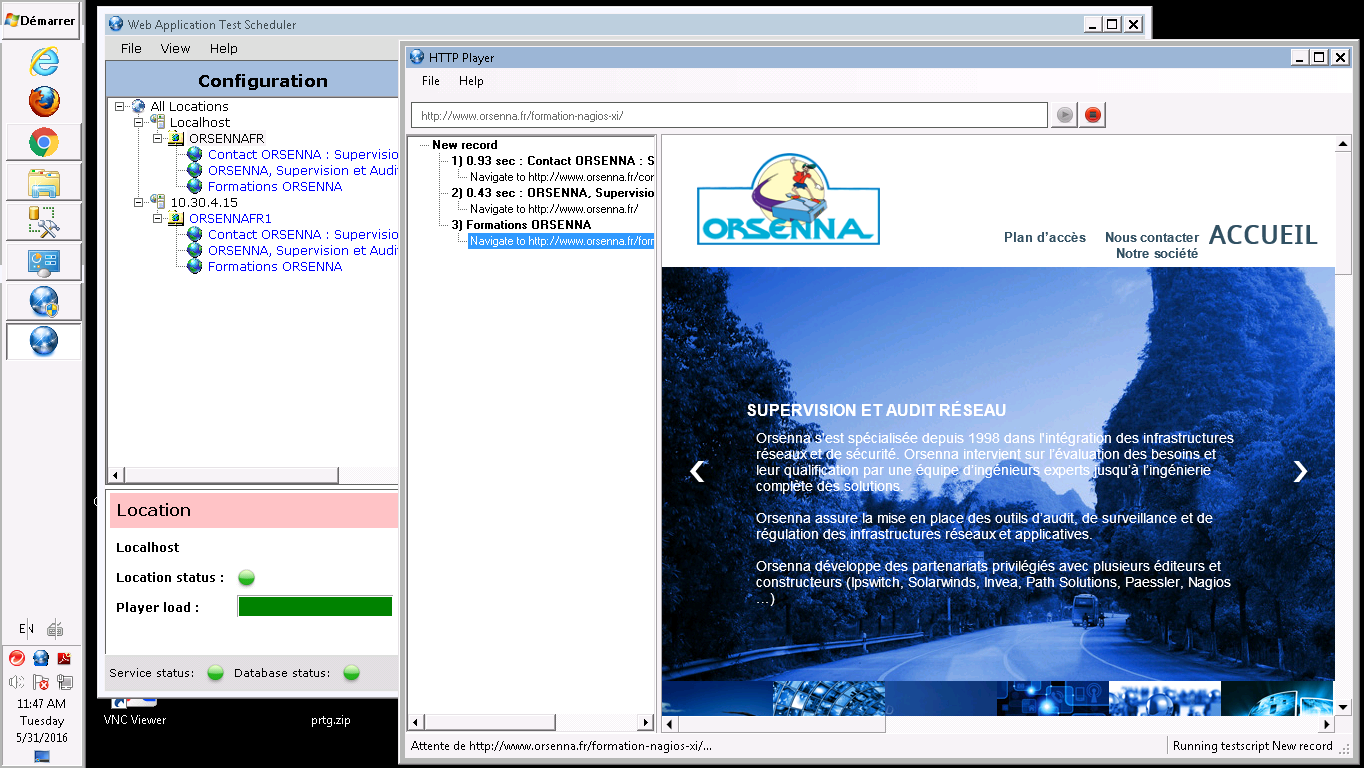Click the show desktop icon below the date

[42, 756]
